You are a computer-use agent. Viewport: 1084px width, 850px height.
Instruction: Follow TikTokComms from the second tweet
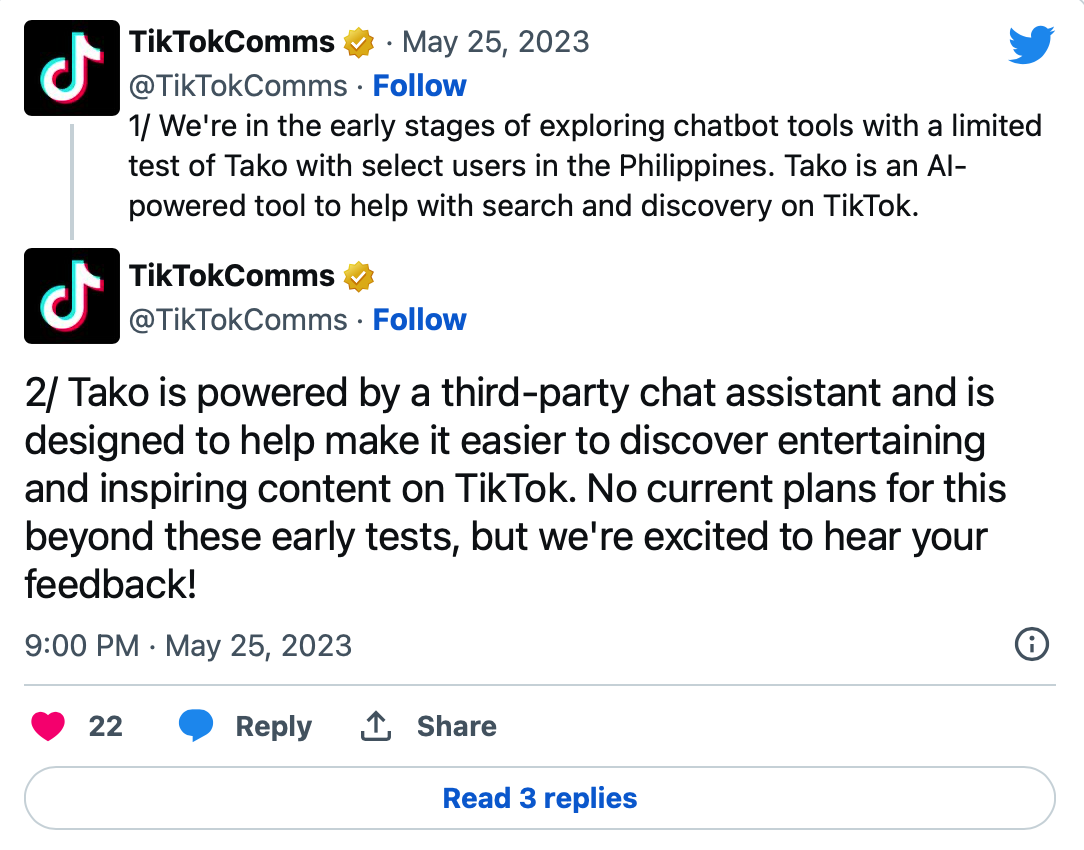pos(419,320)
